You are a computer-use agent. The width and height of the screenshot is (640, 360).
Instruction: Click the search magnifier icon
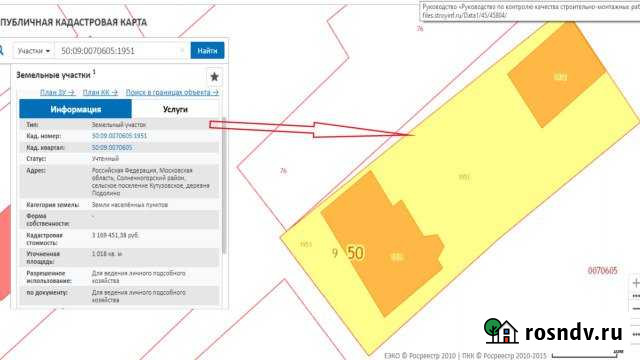1,51
